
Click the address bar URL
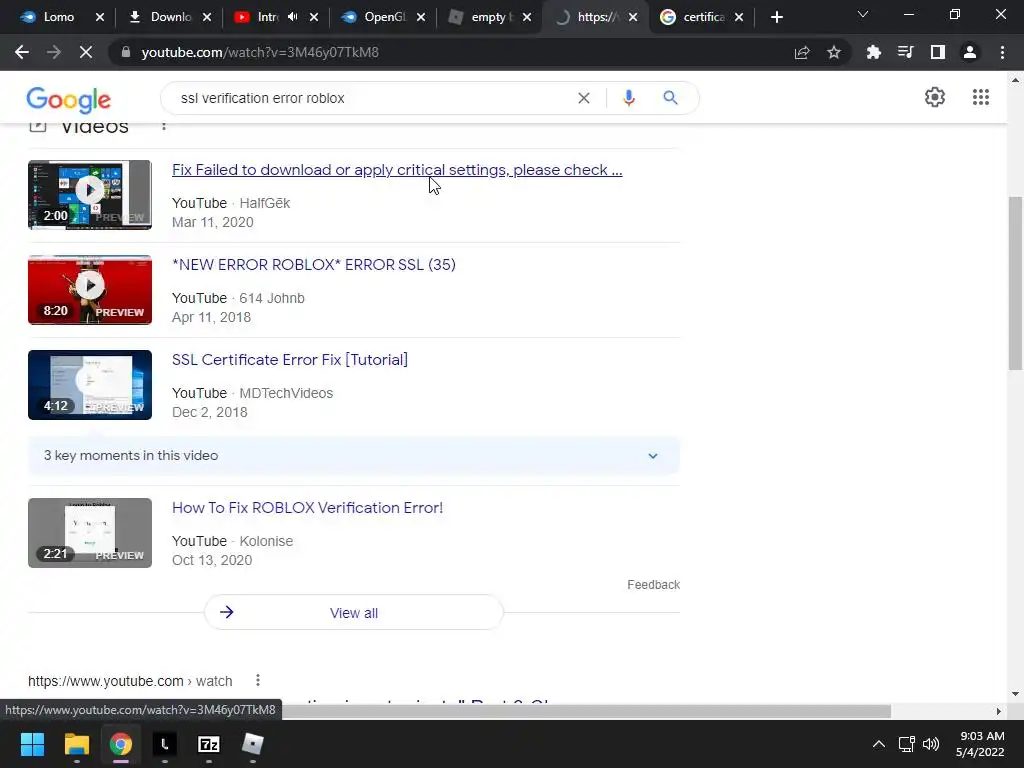(x=260, y=52)
